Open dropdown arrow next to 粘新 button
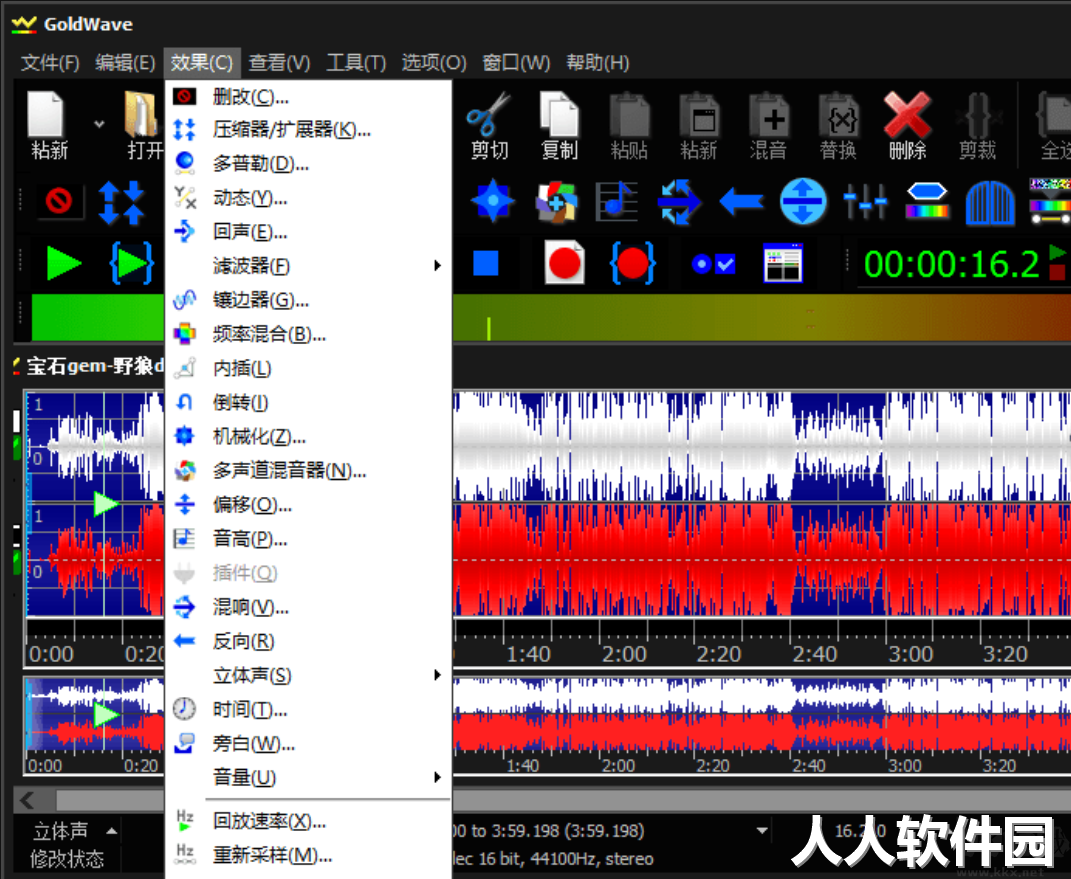1071x879 pixels. [99, 124]
